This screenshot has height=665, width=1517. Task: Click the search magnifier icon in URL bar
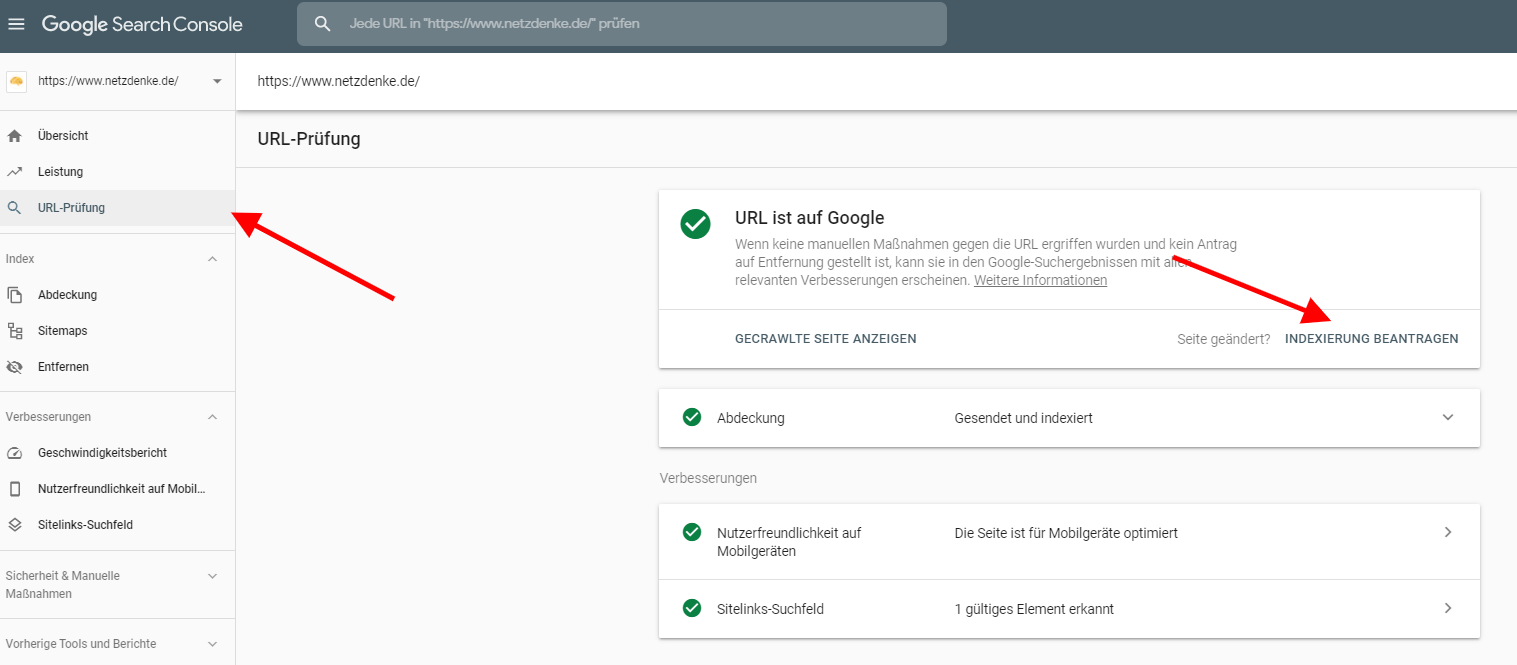(322, 23)
